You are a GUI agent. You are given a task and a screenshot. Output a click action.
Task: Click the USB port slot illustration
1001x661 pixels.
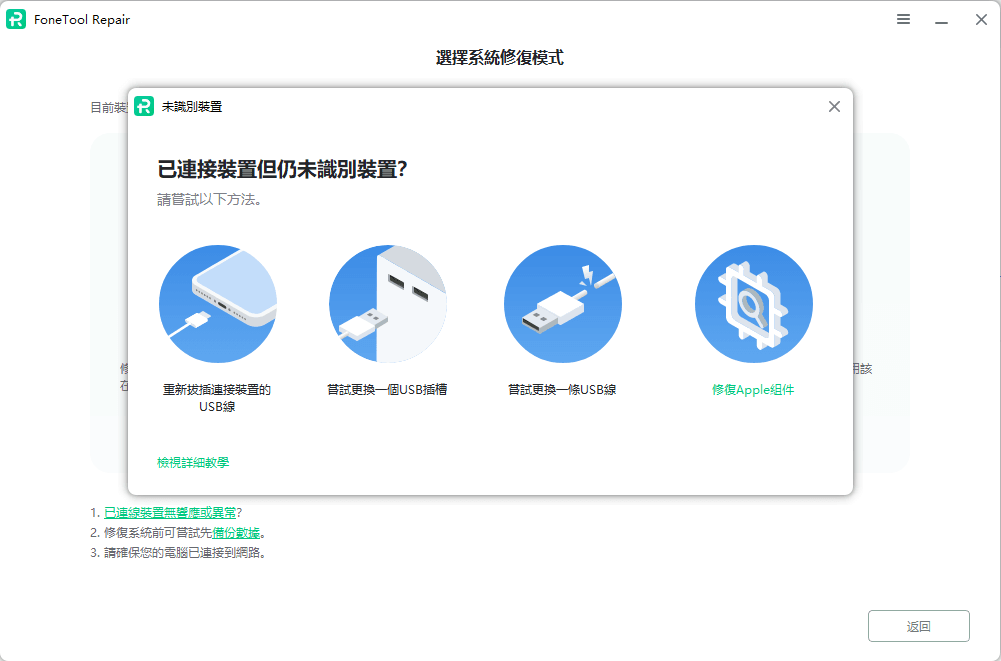(x=387, y=303)
